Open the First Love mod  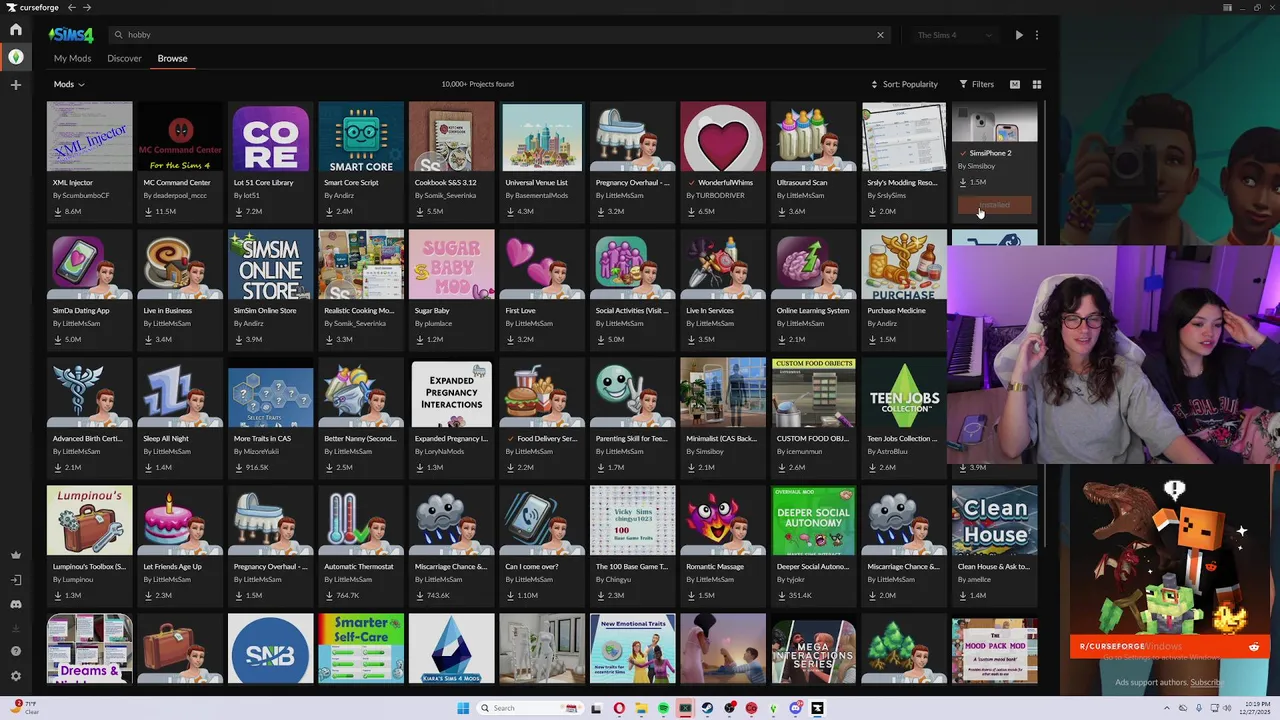click(542, 288)
